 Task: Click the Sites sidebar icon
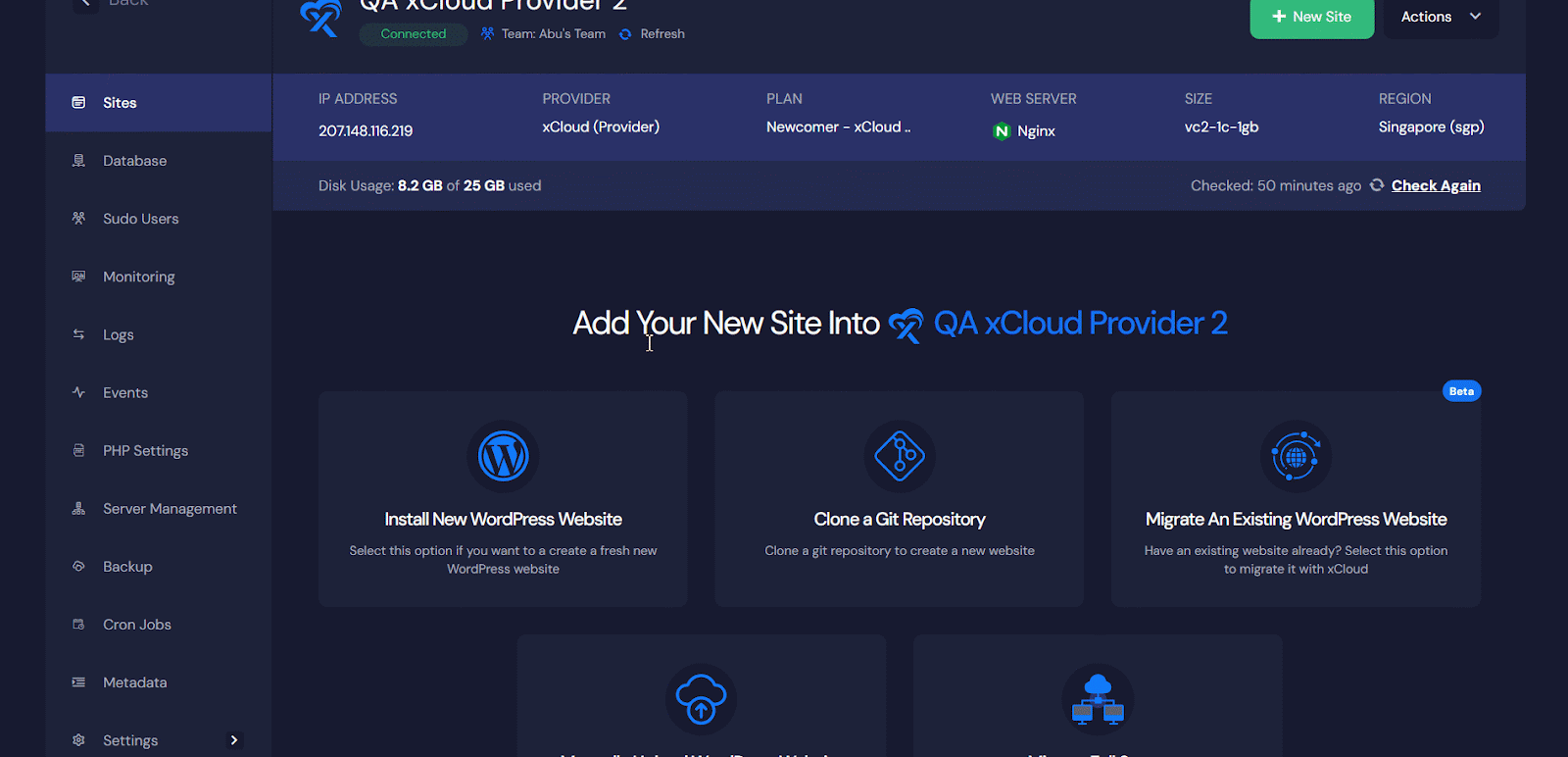(78, 102)
